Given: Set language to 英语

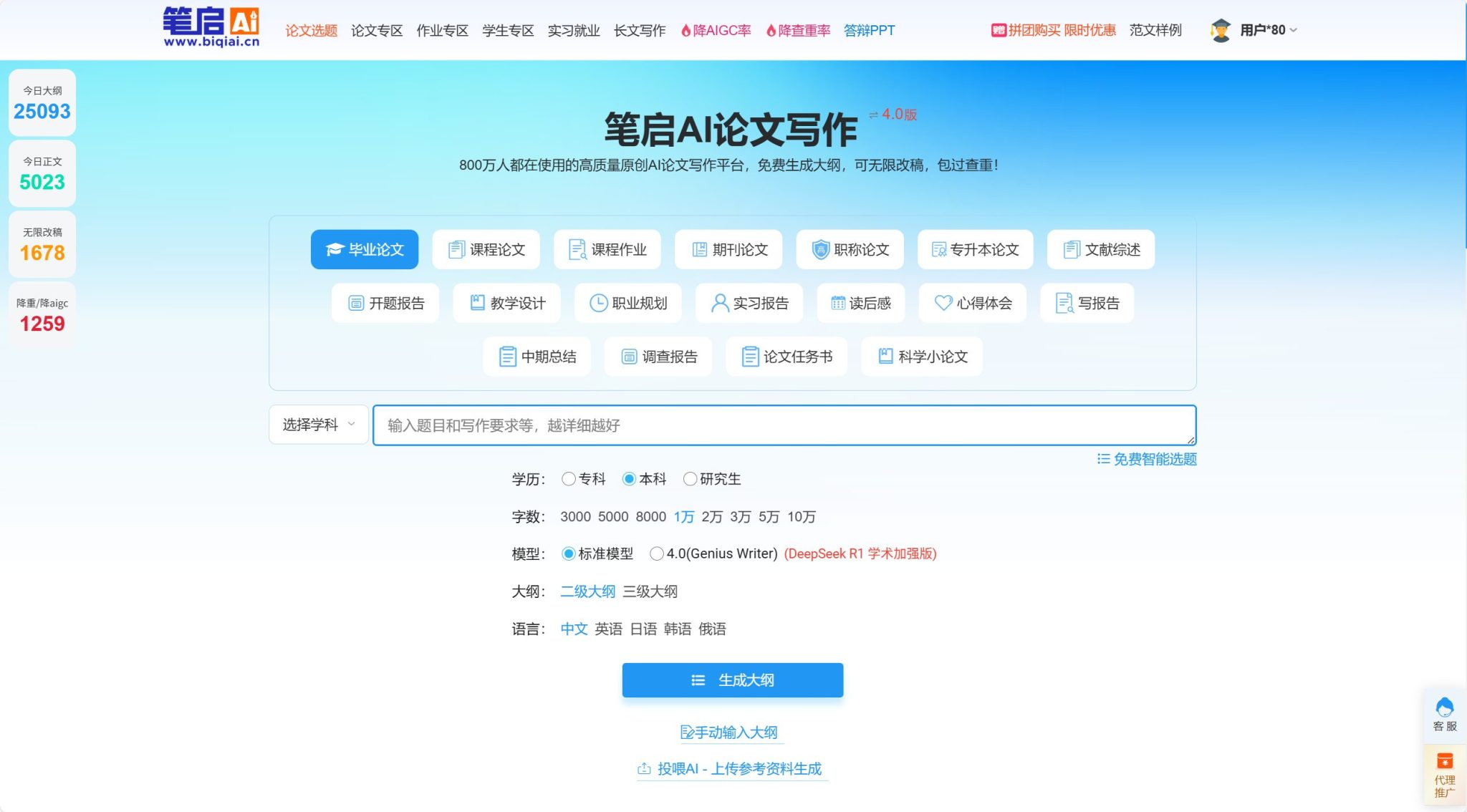Looking at the screenshot, I should pos(608,629).
